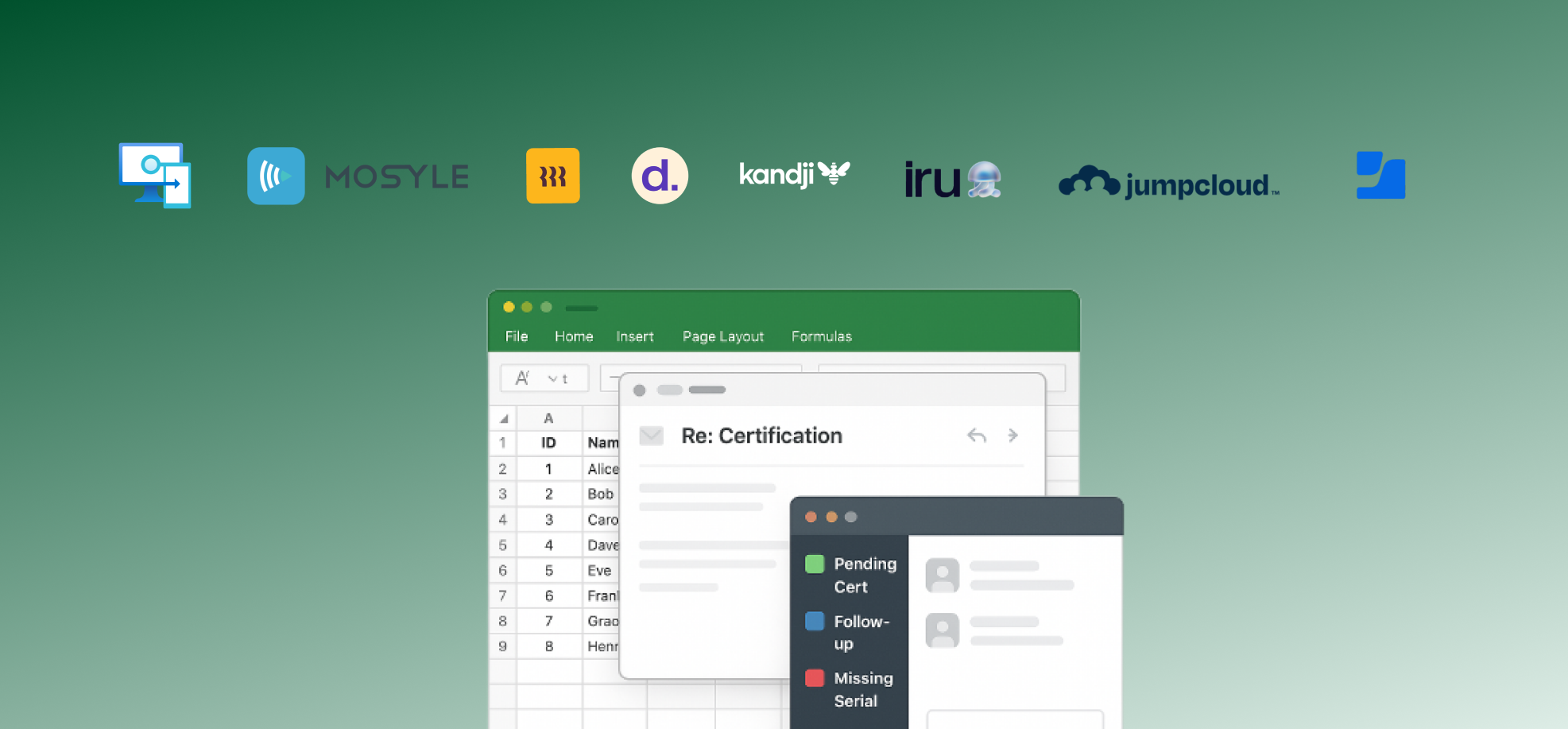Screen dimensions: 1568x729
Task: Click the blue square logo at far right
Action: tap(1380, 175)
